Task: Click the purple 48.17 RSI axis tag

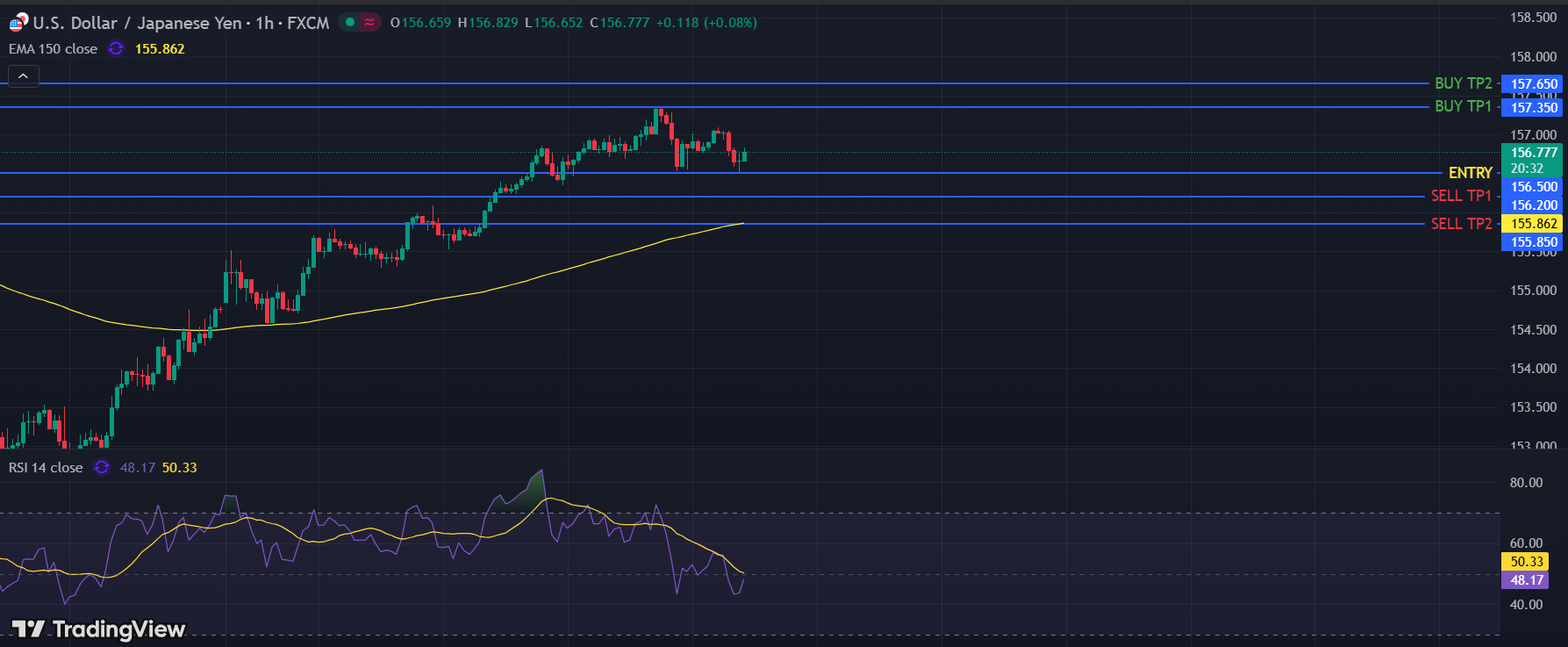Action: click(x=1526, y=580)
